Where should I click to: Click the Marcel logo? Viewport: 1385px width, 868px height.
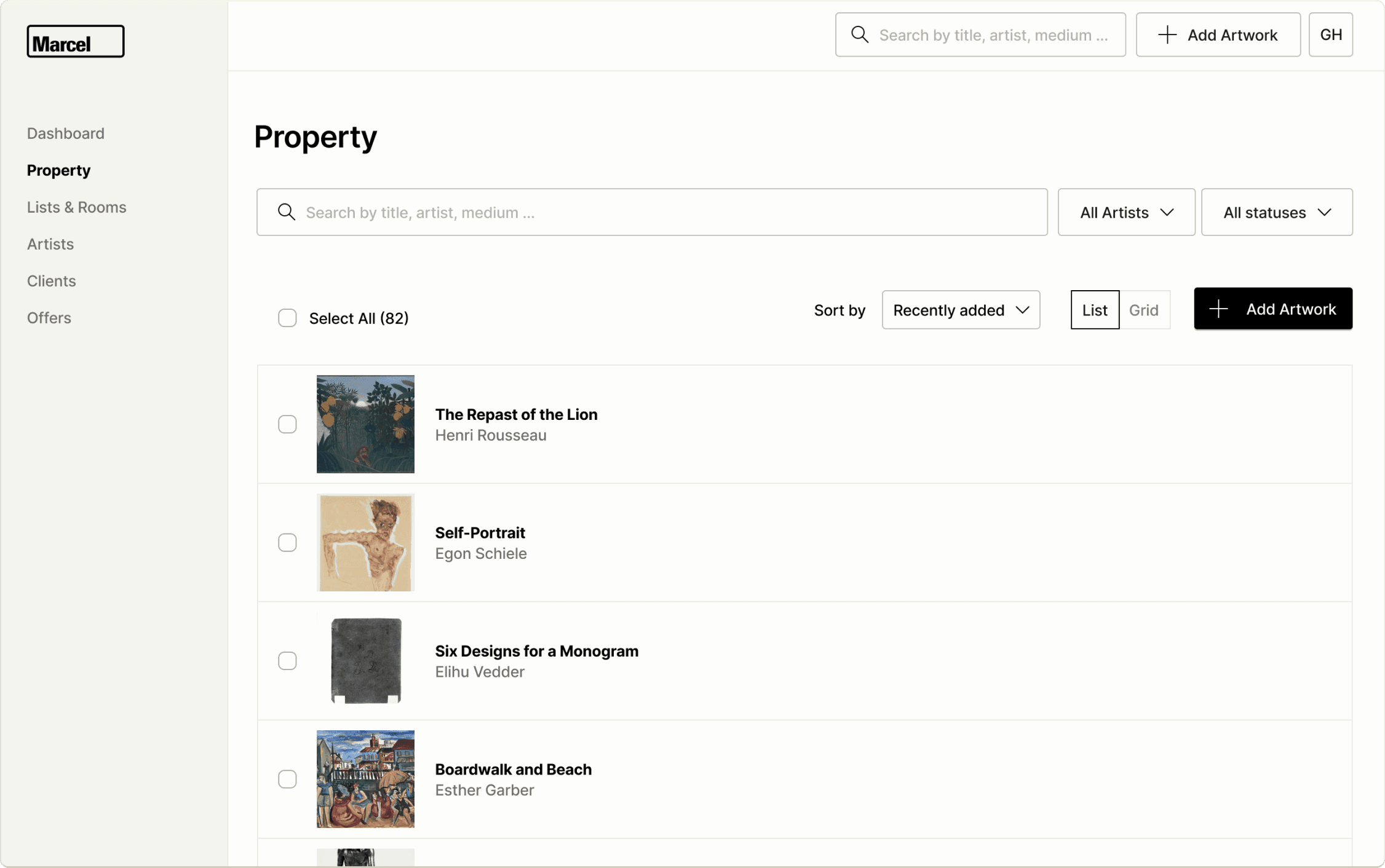tap(75, 42)
